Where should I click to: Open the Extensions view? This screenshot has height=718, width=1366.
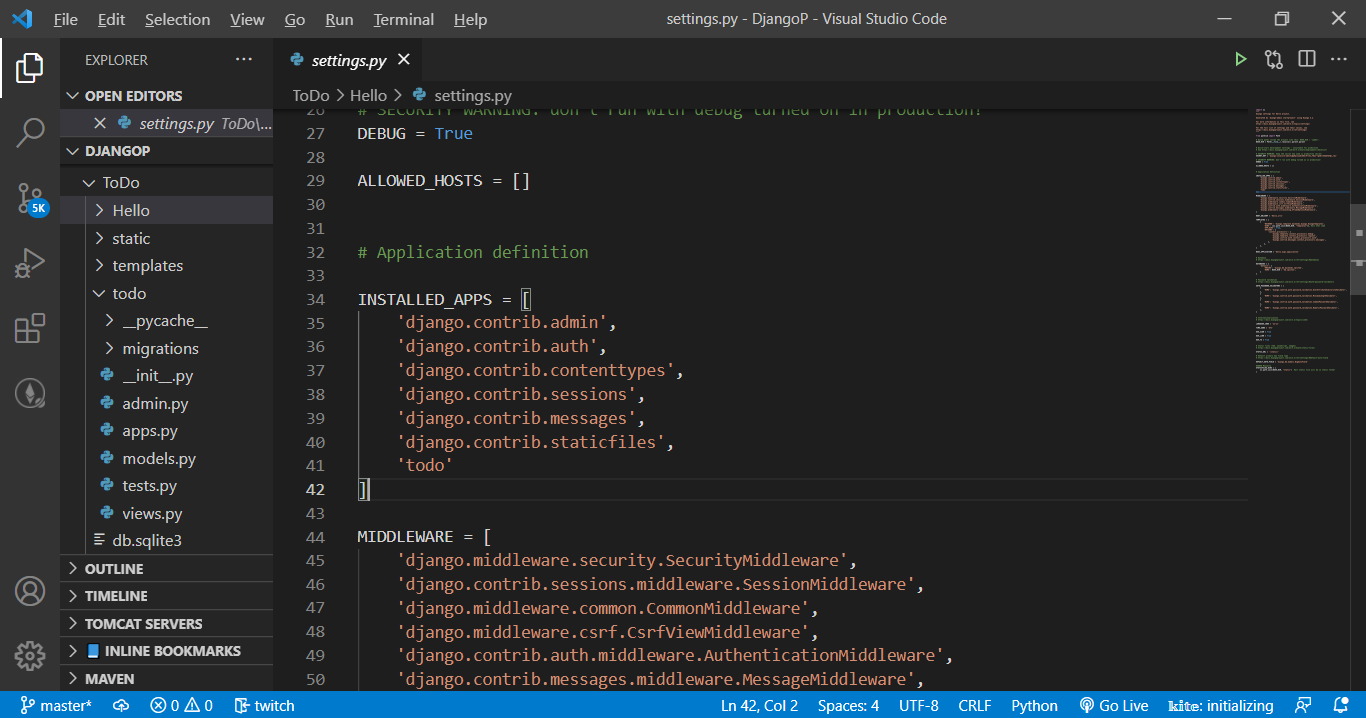click(x=30, y=328)
